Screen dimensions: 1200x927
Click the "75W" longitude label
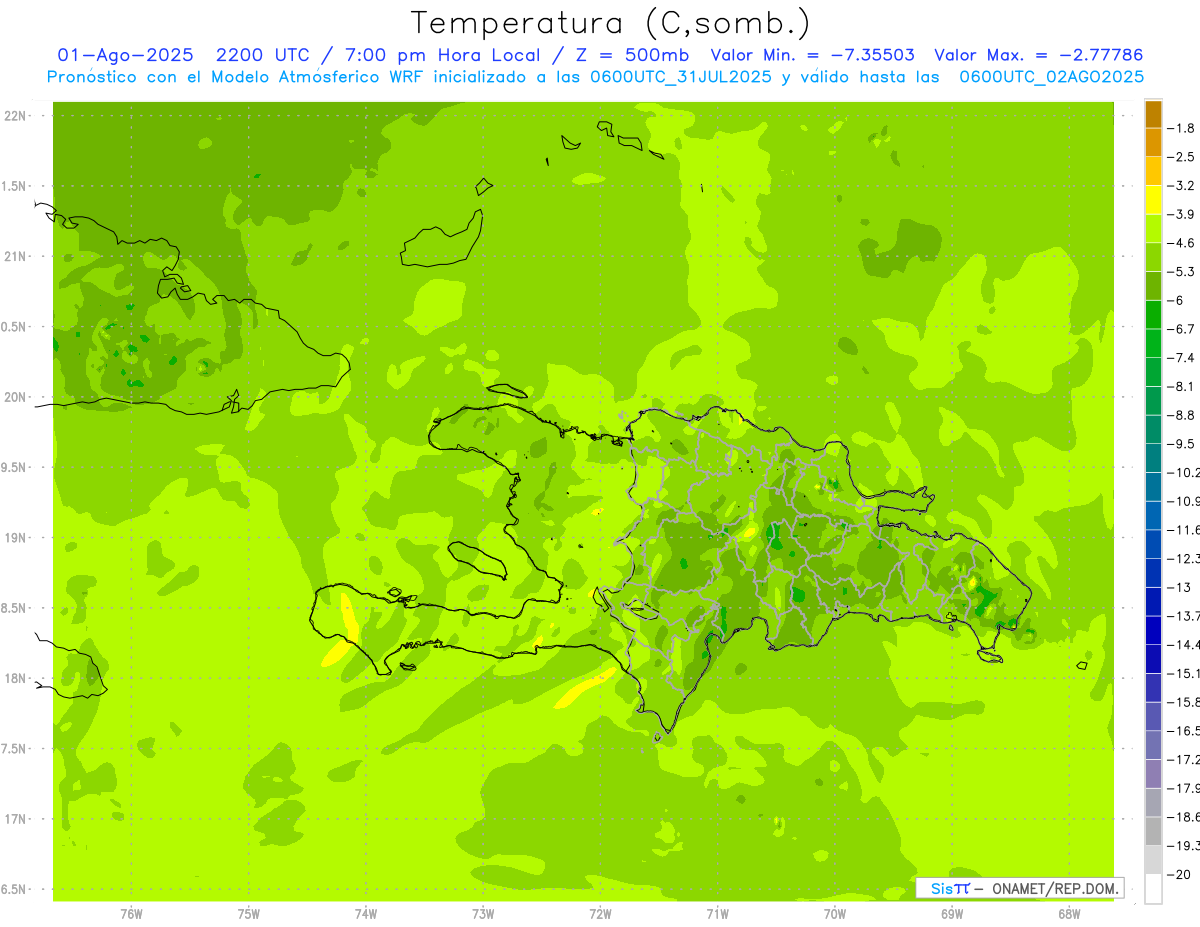[x=249, y=914]
